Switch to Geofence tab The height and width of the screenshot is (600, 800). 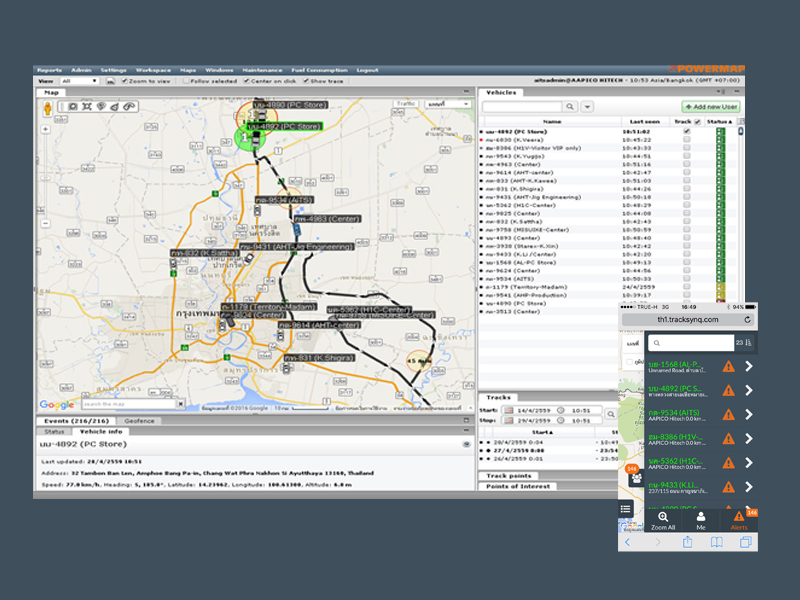(x=139, y=421)
